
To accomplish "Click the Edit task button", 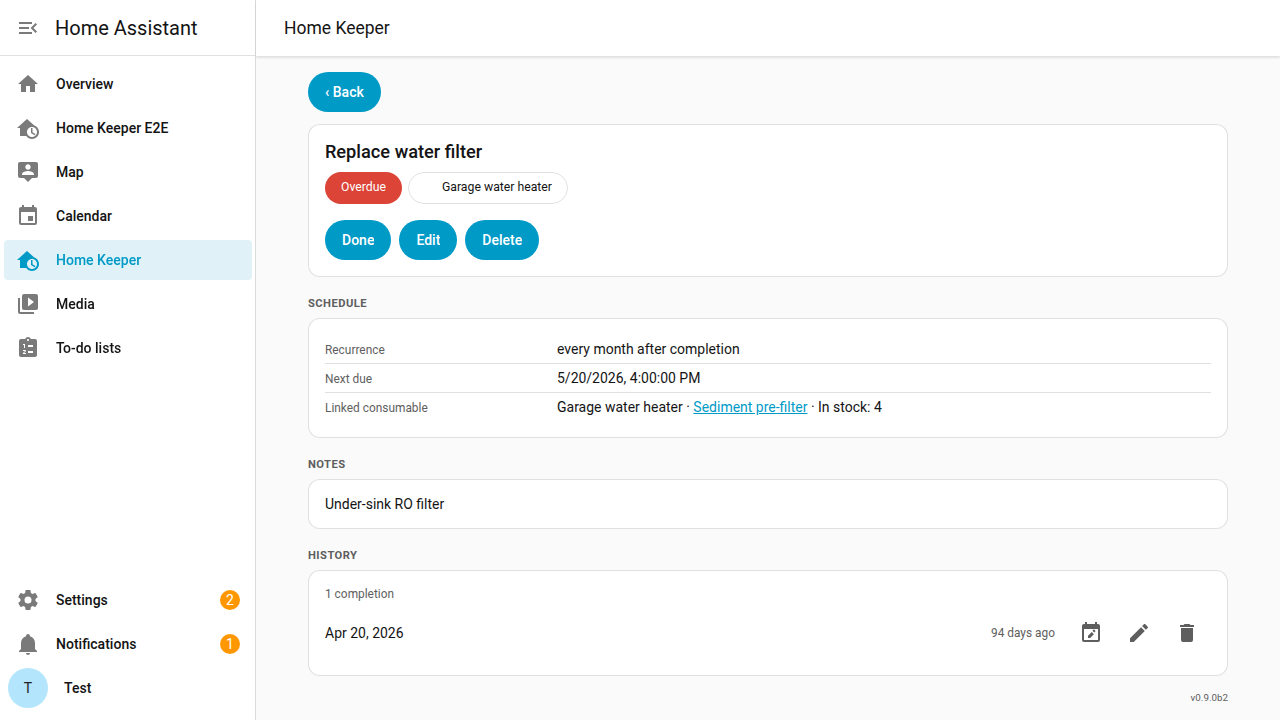I will pyautogui.click(x=428, y=240).
